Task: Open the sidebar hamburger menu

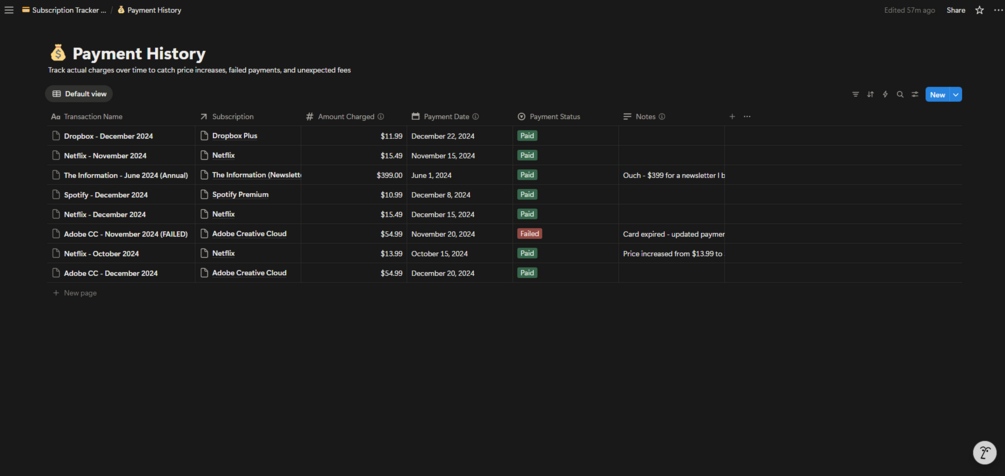Action: tap(8, 10)
